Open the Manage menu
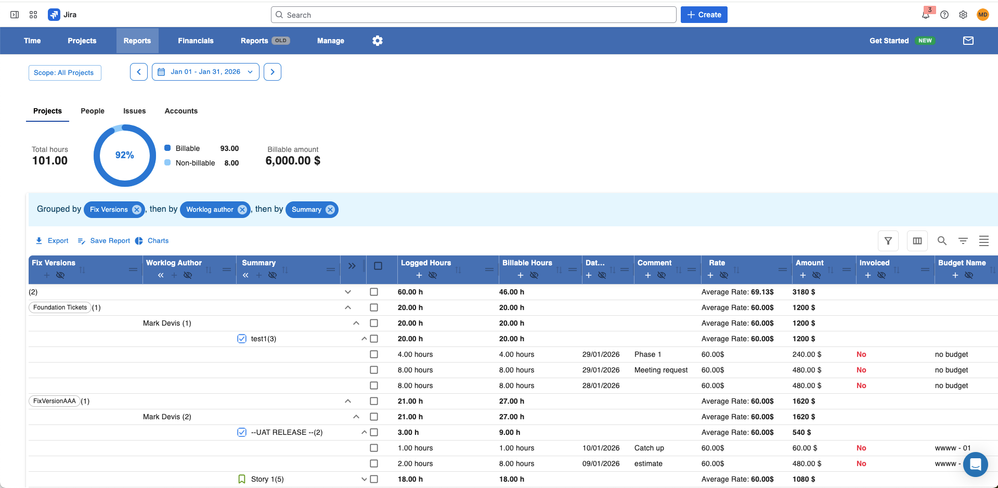 [330, 41]
